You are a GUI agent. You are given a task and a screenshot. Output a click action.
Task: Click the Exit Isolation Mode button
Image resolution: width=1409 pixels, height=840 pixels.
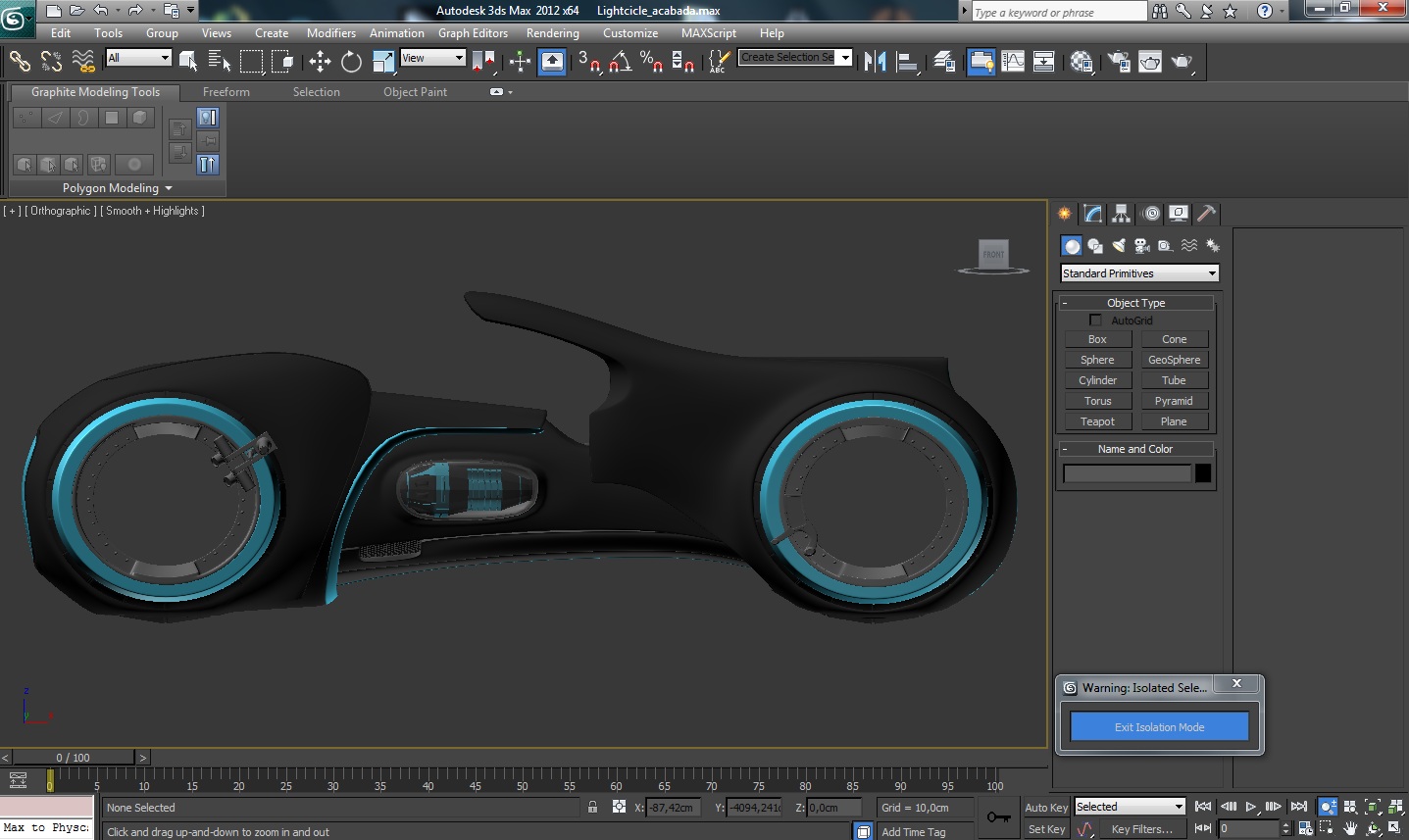pos(1159,727)
